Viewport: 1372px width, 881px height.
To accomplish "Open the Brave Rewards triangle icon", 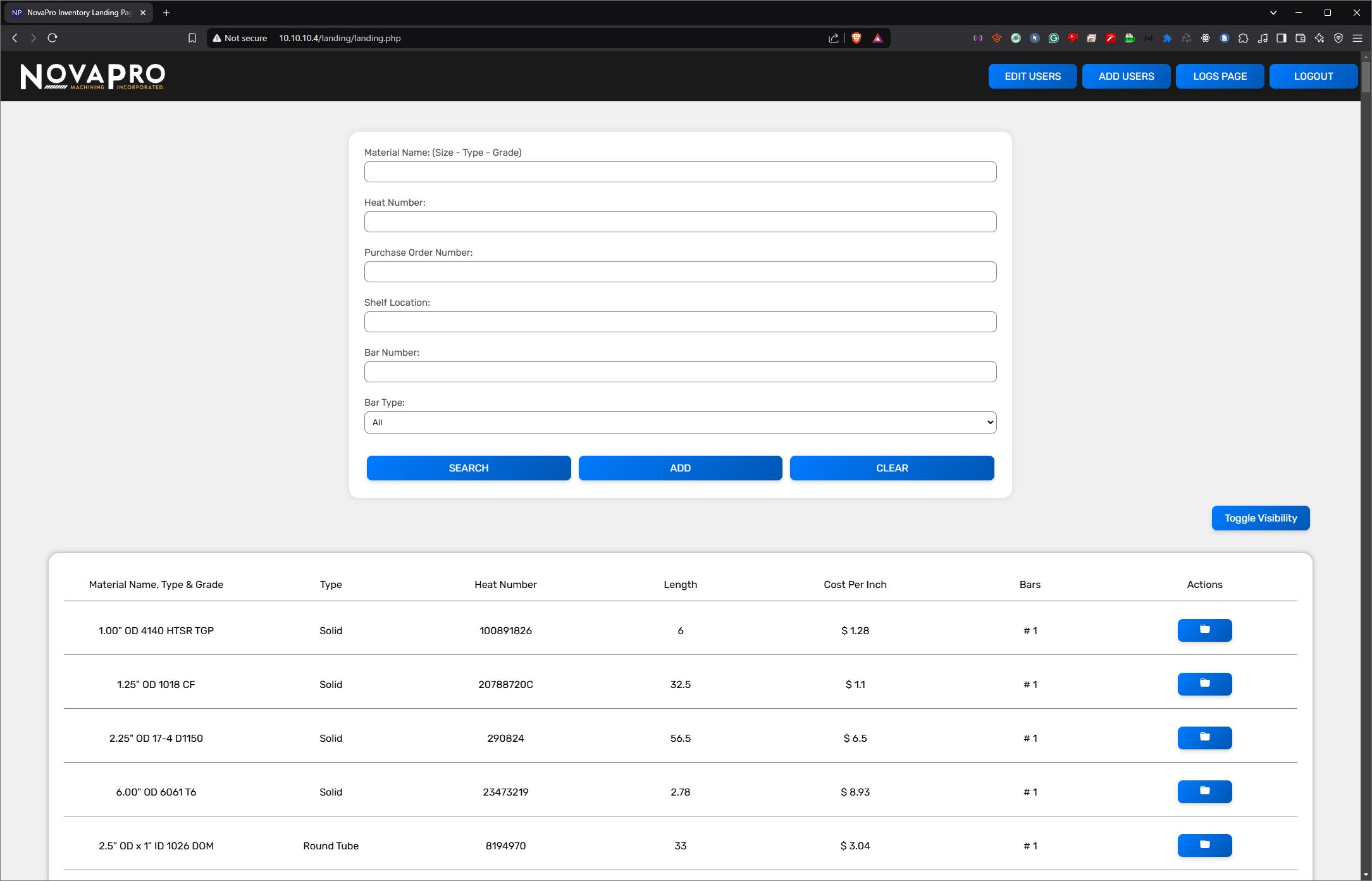I will click(x=877, y=38).
